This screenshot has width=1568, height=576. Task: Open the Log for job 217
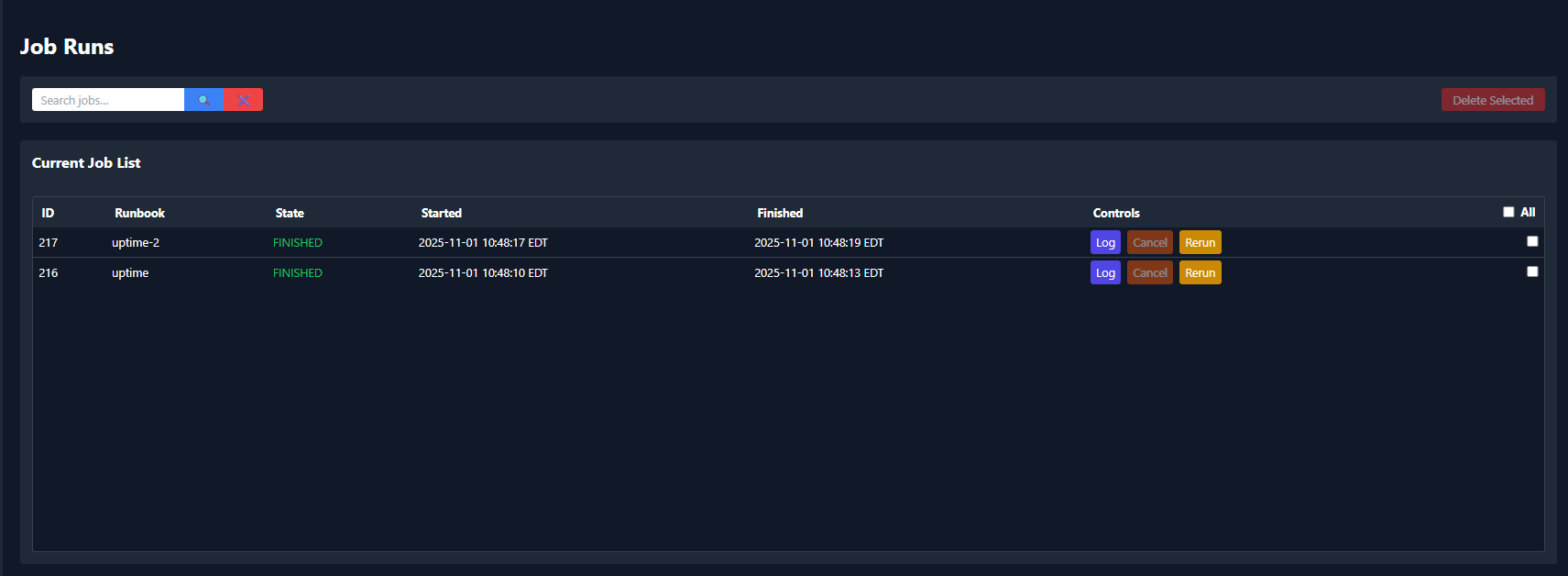pyautogui.click(x=1105, y=242)
